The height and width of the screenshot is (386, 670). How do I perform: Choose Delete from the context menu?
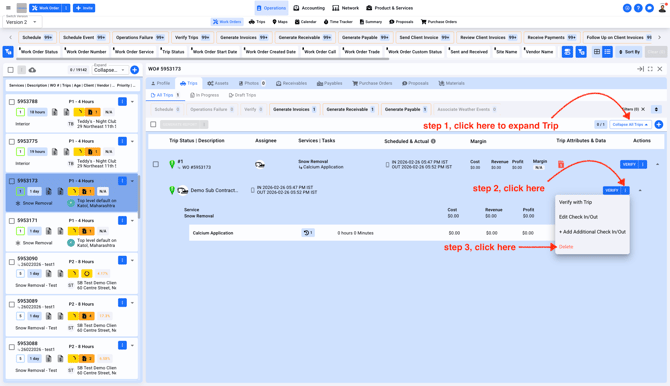pyautogui.click(x=566, y=247)
